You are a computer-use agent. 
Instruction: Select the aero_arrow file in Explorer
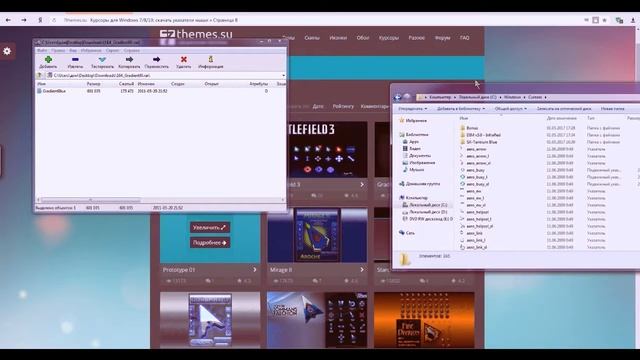[473, 149]
